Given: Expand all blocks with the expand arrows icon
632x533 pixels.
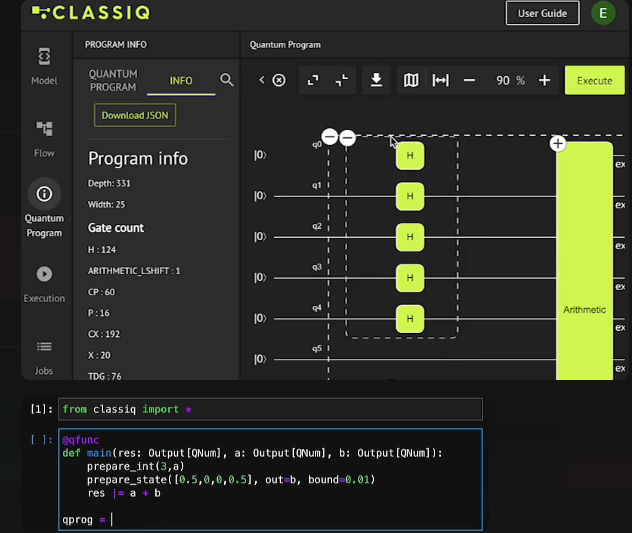Looking at the screenshot, I should point(313,80).
